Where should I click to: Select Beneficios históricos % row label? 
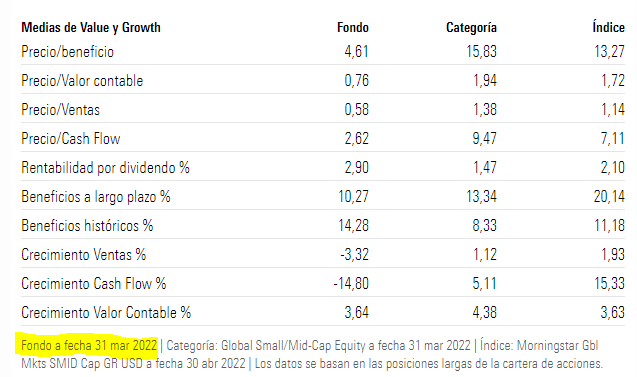(87, 225)
